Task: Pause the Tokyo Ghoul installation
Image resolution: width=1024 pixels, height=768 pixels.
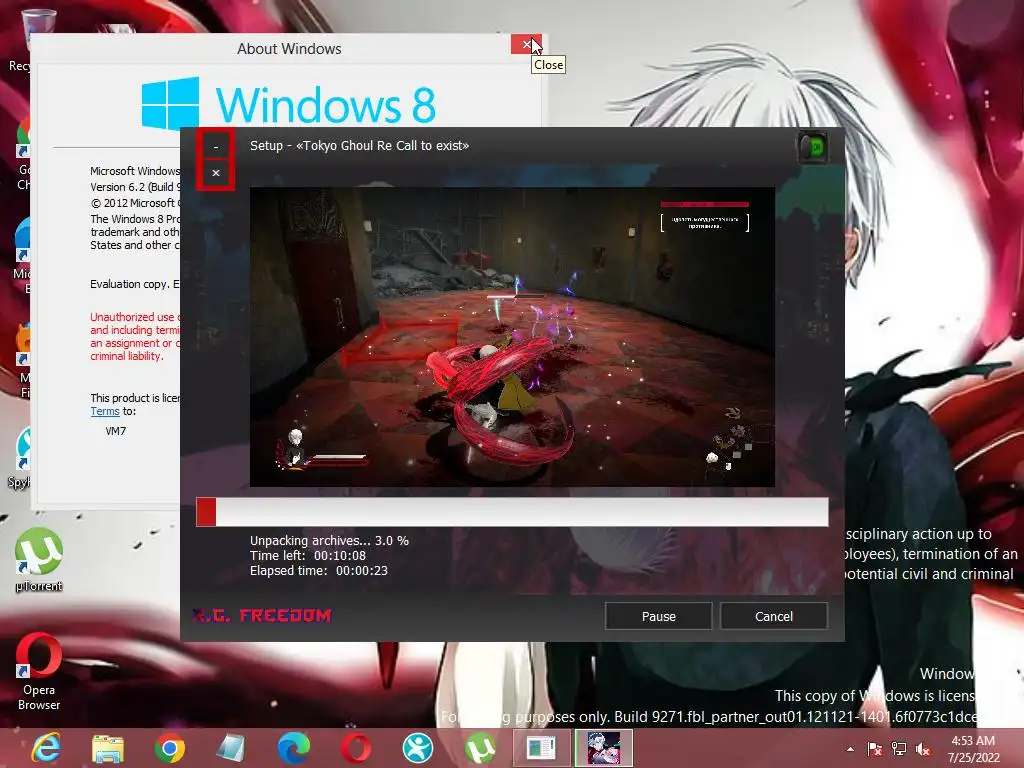Action: pos(658,616)
